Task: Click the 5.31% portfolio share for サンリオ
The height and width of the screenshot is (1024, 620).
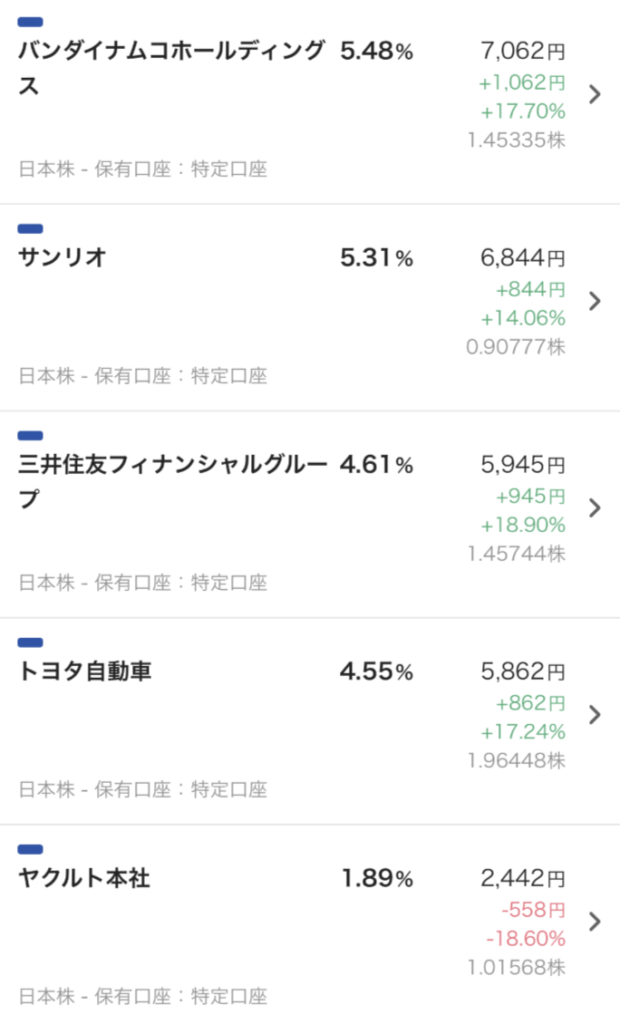Action: pyautogui.click(x=376, y=259)
